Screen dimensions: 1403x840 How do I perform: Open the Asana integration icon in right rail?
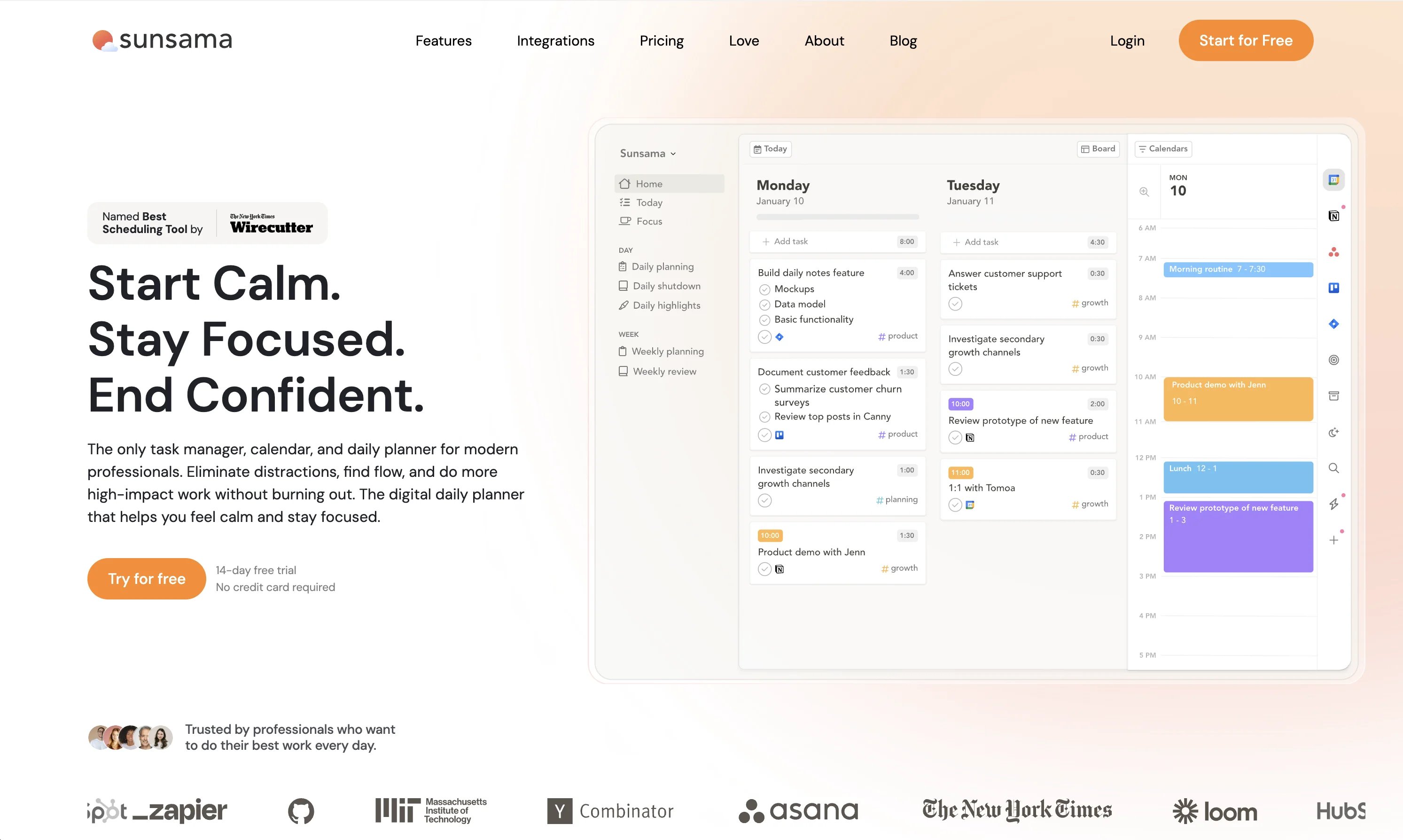coord(1333,252)
